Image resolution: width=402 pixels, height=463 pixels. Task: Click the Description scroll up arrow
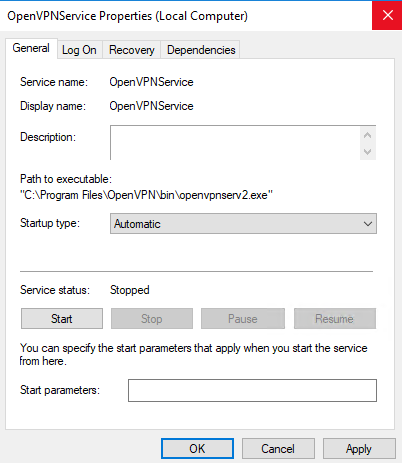[368, 135]
